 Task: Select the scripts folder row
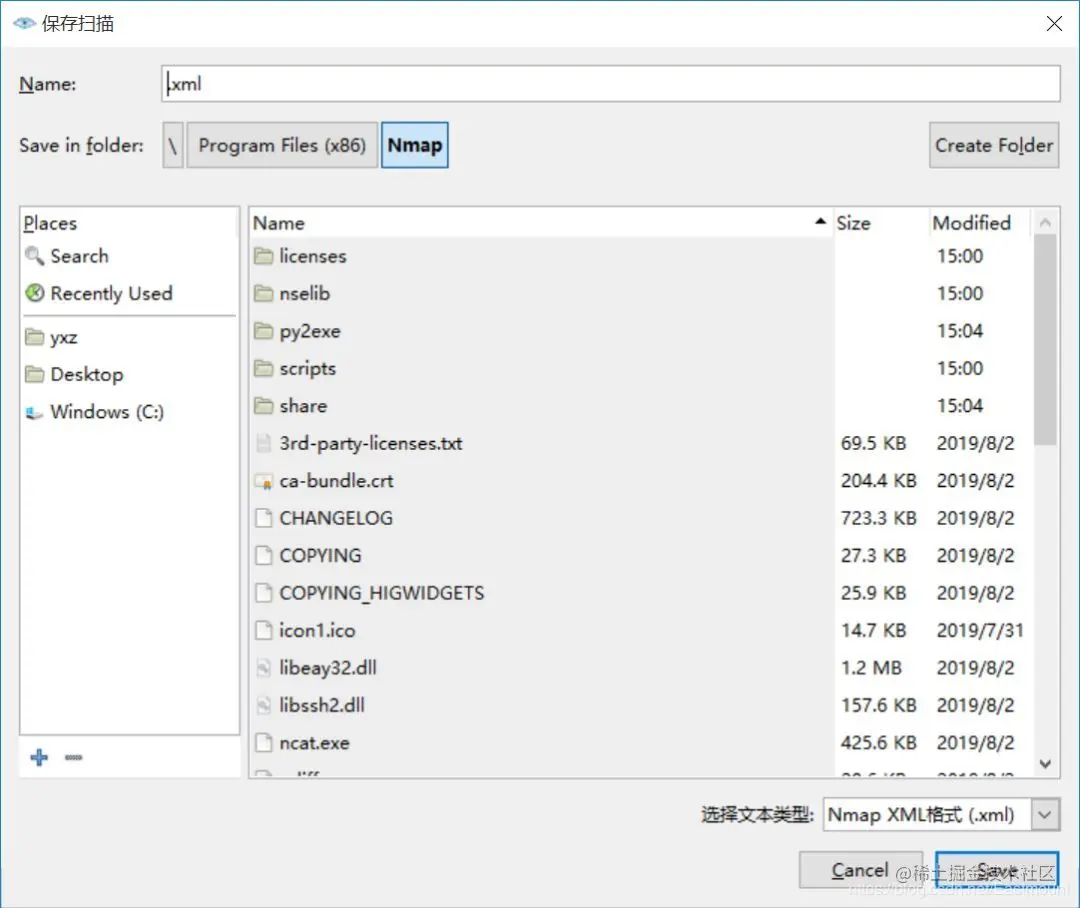tap(641, 369)
